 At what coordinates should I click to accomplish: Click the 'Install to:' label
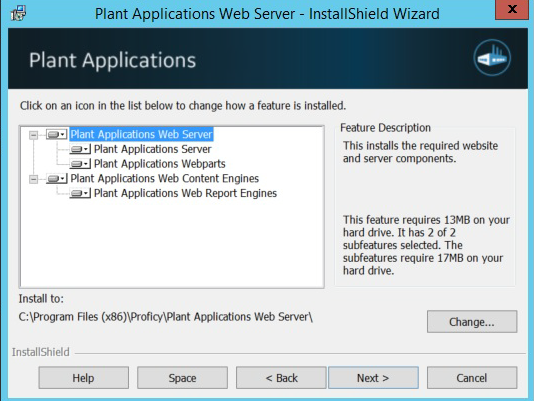pos(41,299)
